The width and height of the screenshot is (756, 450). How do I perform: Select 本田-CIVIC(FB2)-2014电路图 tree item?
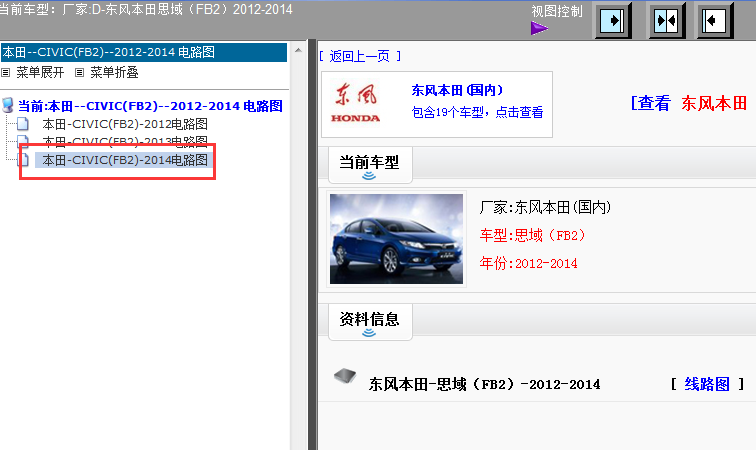click(x=125, y=160)
